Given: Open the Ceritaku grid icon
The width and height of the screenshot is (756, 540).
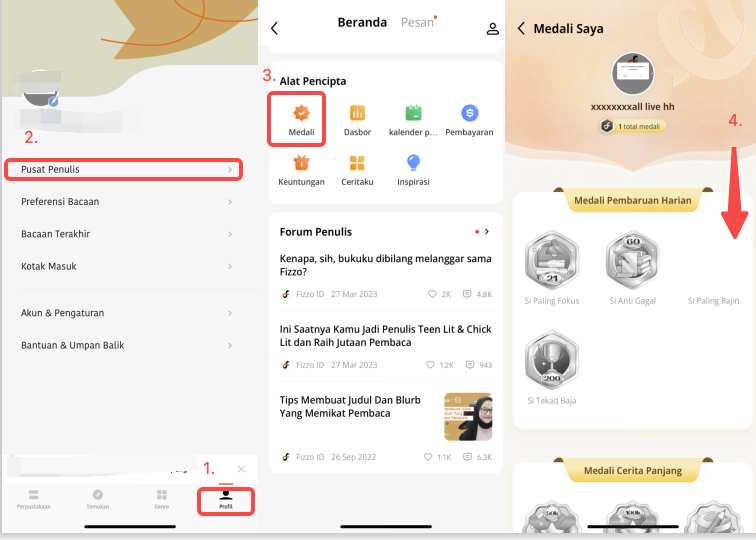Looking at the screenshot, I should tap(357, 163).
